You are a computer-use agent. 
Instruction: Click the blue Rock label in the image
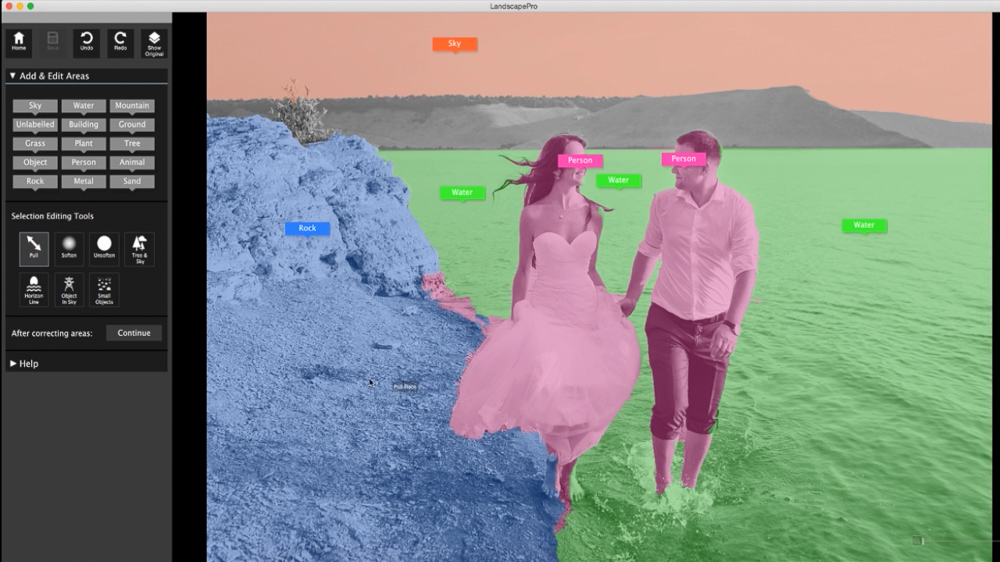tap(307, 228)
